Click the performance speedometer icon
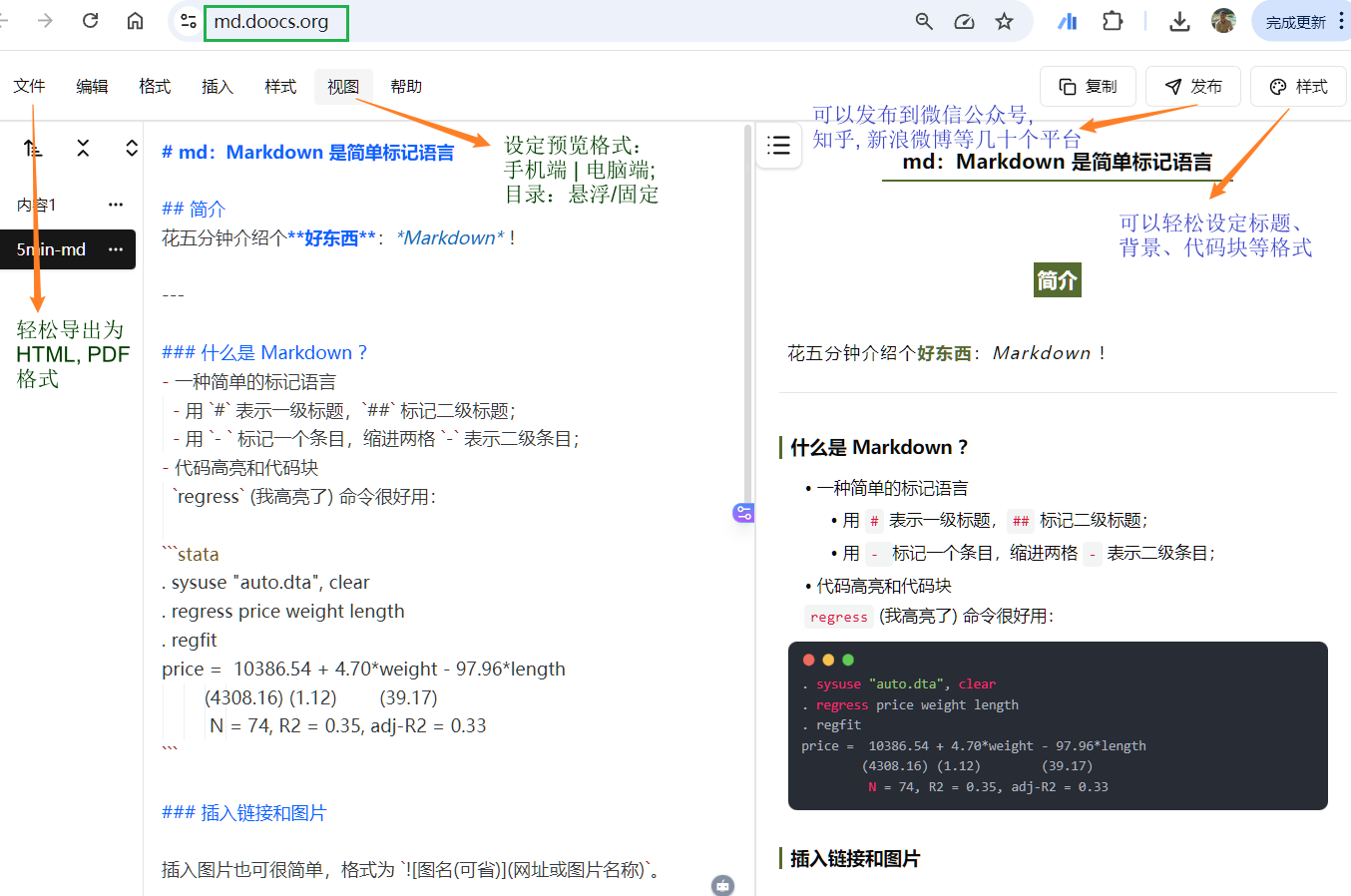 (x=964, y=20)
